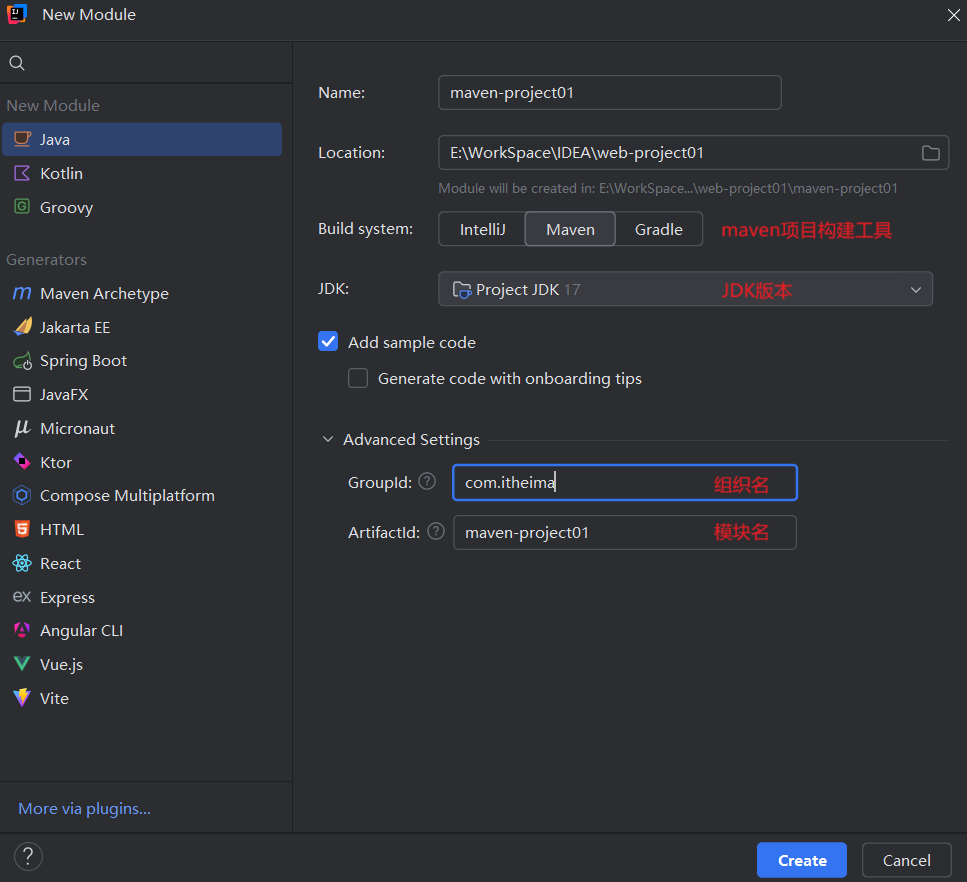Open the Project JDK 17 dropdown

[685, 289]
